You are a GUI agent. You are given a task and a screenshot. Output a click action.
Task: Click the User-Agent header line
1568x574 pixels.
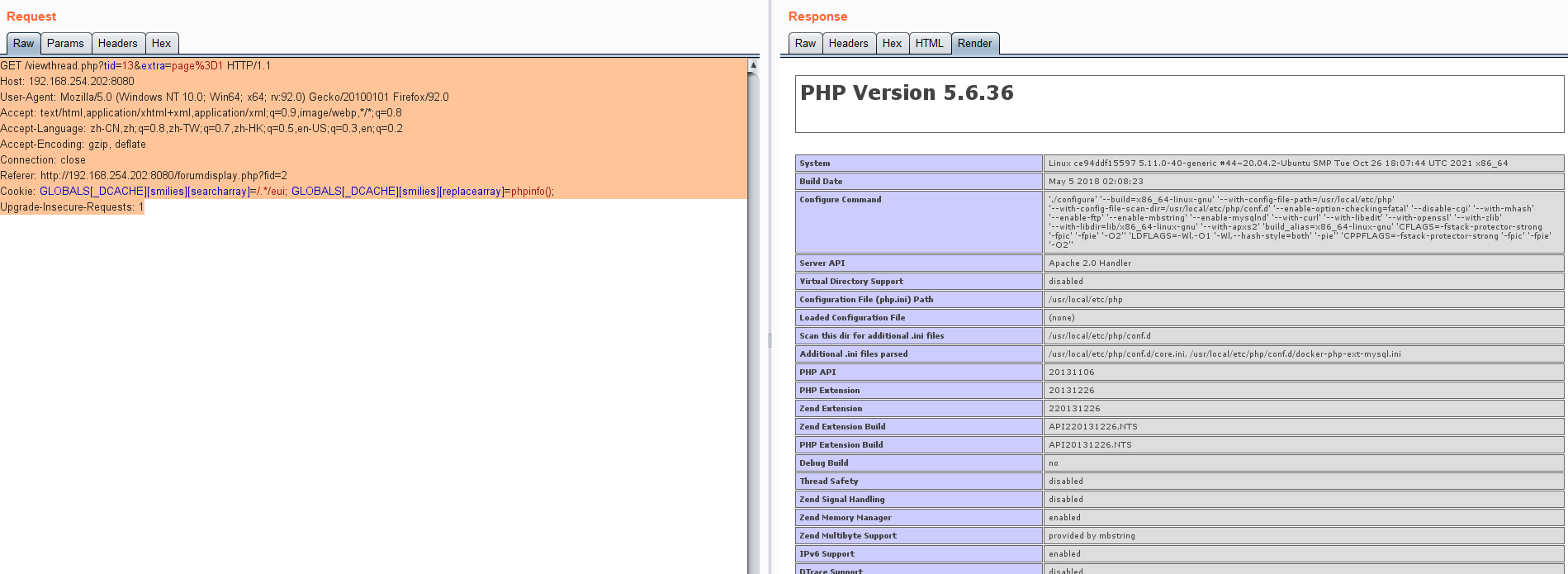[225, 97]
